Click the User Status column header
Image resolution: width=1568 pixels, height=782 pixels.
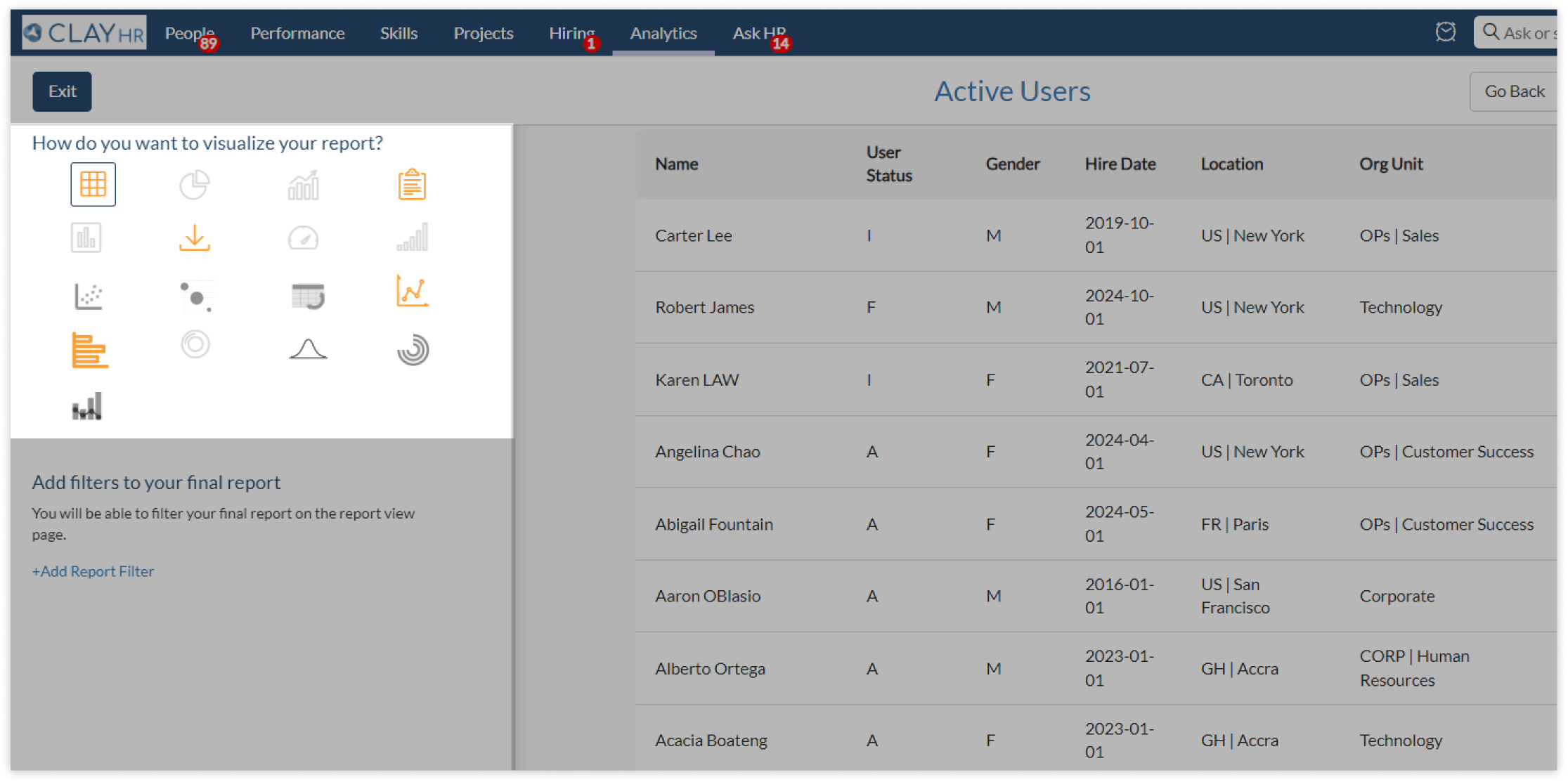[889, 164]
